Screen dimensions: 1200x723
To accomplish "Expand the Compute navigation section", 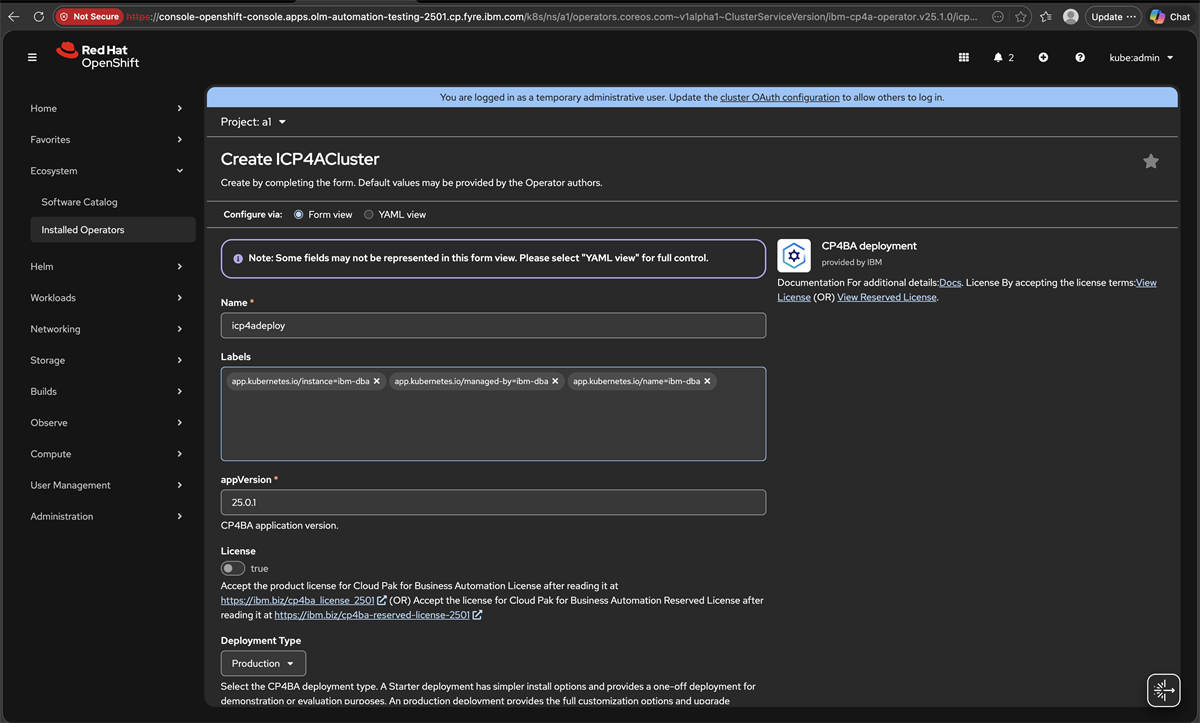I will 106,454.
